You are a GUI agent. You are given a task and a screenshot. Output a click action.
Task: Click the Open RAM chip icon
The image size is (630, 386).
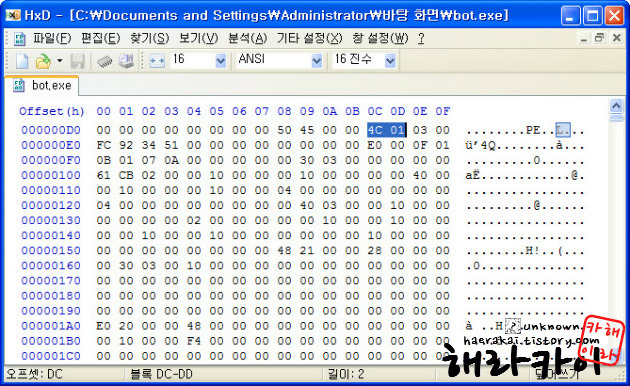pos(104,61)
